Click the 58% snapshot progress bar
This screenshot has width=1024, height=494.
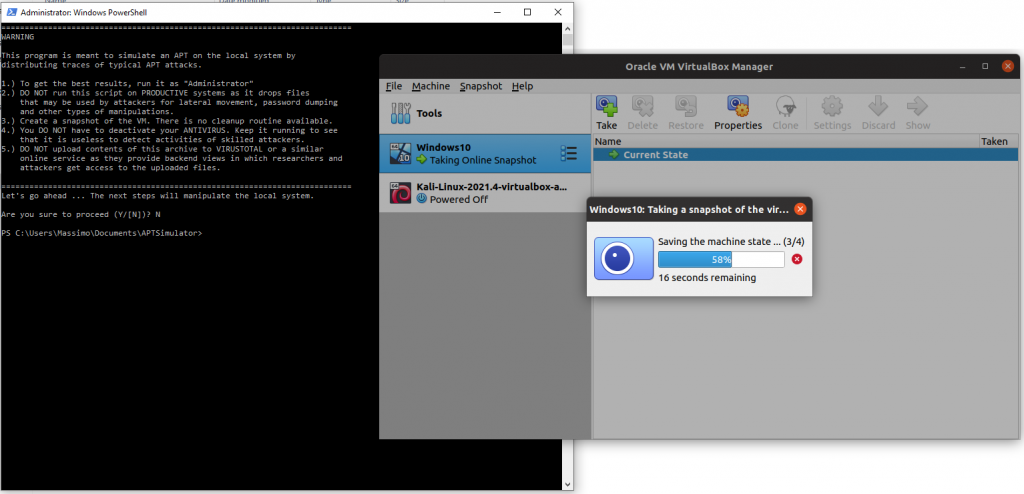pos(721,259)
